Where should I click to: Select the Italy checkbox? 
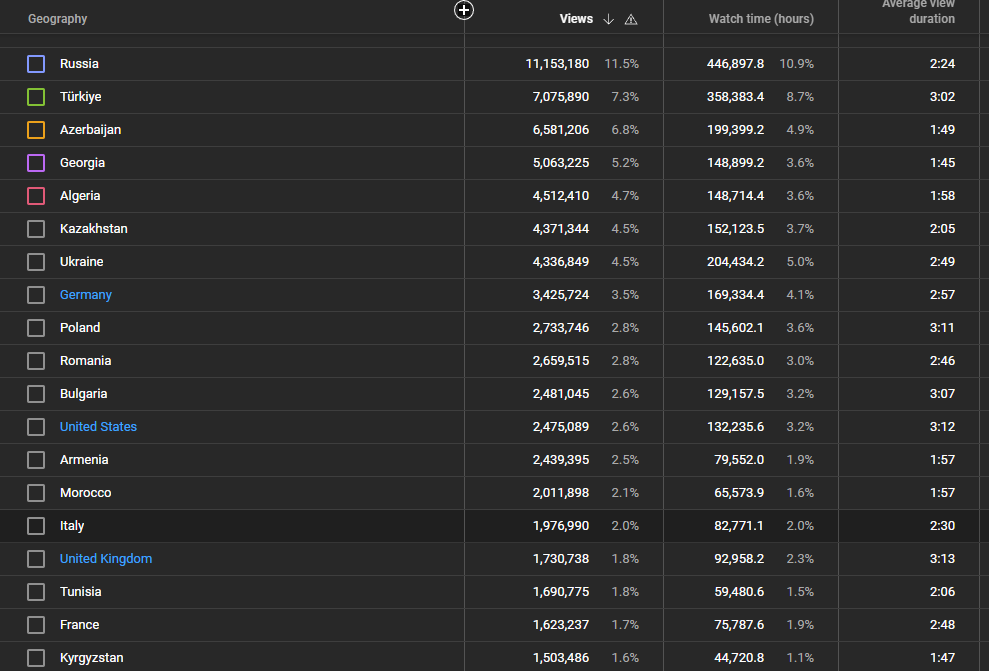[x=36, y=526]
